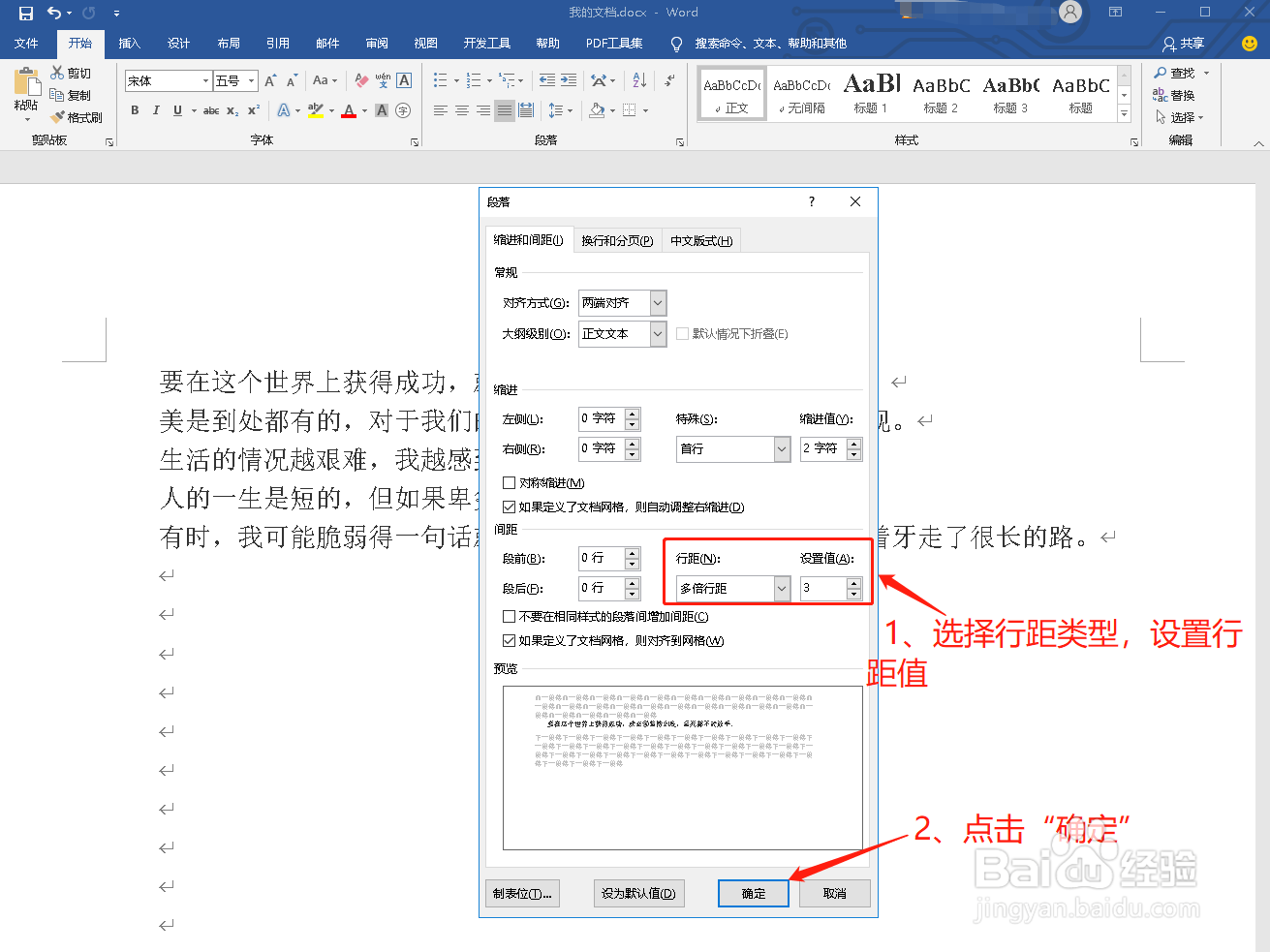The image size is (1270, 952).
Task: Check 不要在相同样式的段落间增加间距 checkbox
Action: point(509,616)
